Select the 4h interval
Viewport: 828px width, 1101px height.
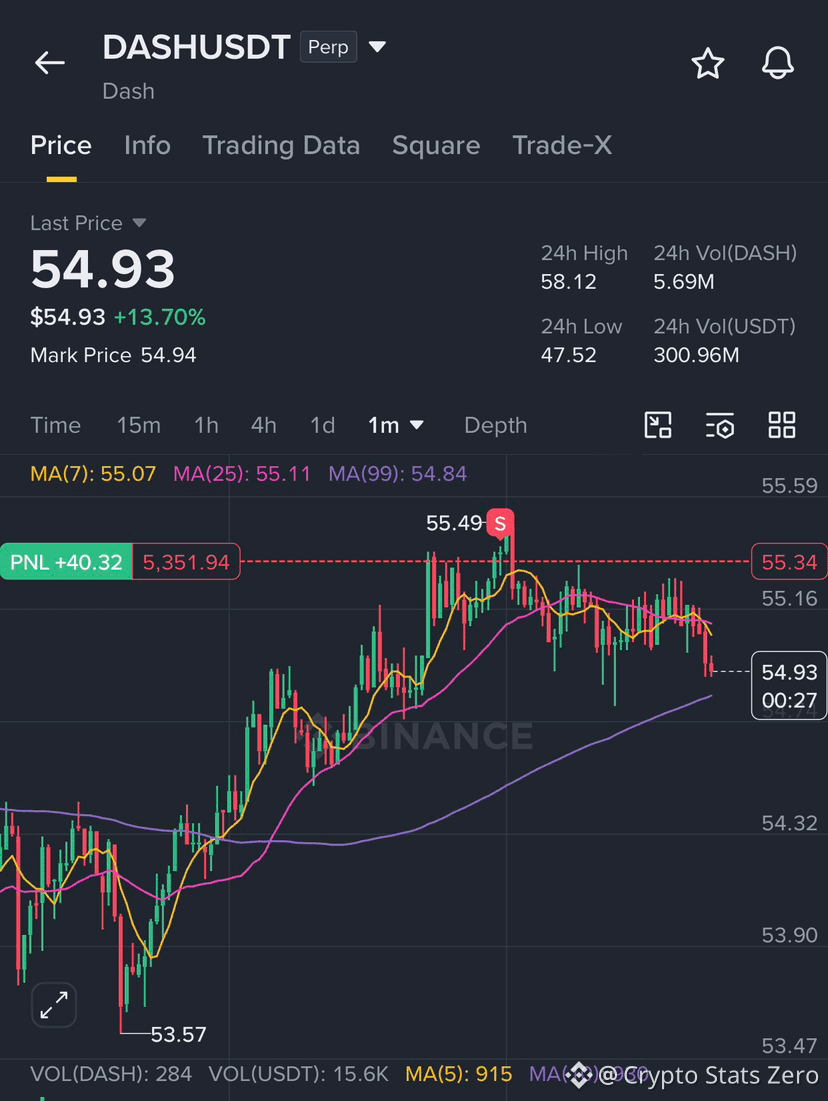(x=263, y=425)
